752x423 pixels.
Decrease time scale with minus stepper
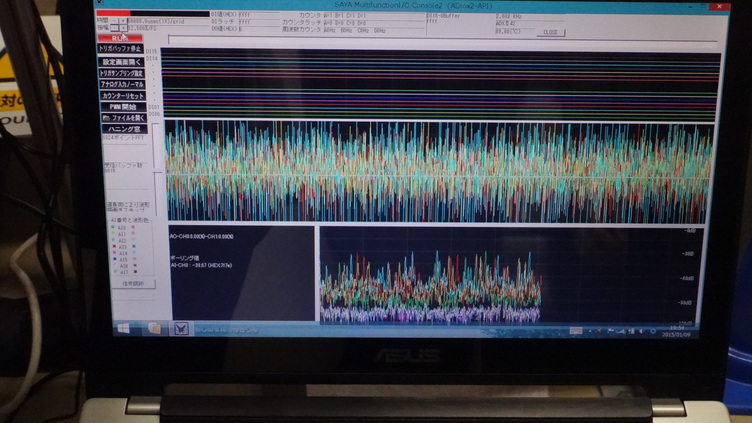click(x=113, y=19)
